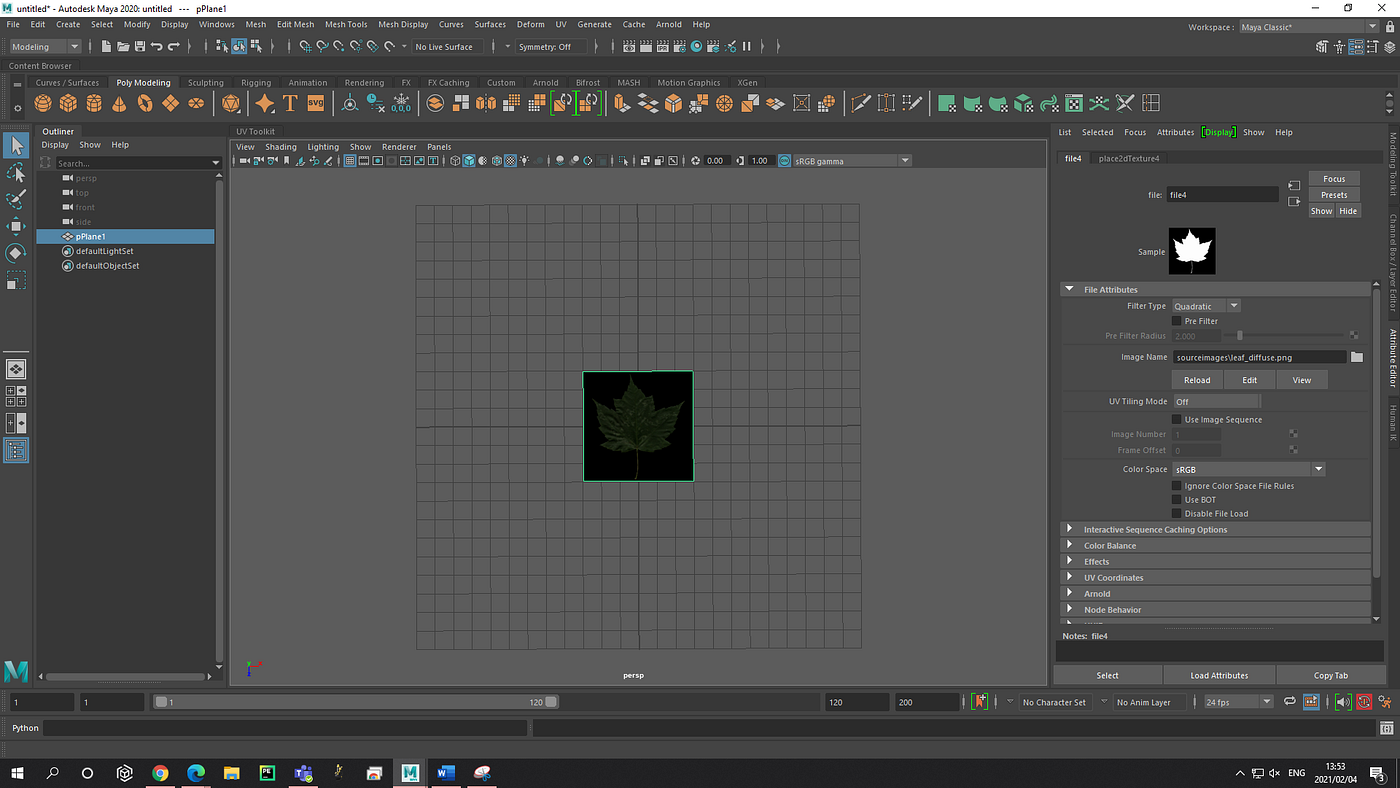Image resolution: width=1400 pixels, height=788 pixels.
Task: Open the Mesh Tools menu
Action: click(x=346, y=24)
